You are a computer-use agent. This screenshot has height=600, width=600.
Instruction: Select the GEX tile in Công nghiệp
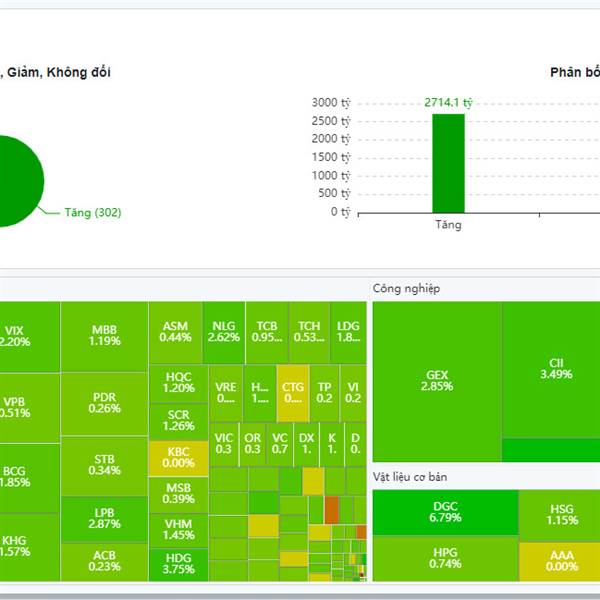coord(437,381)
